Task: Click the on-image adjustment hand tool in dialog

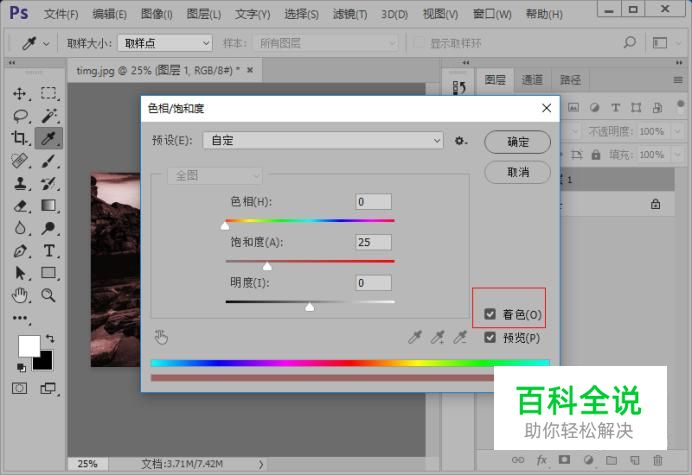Action: tap(161, 337)
